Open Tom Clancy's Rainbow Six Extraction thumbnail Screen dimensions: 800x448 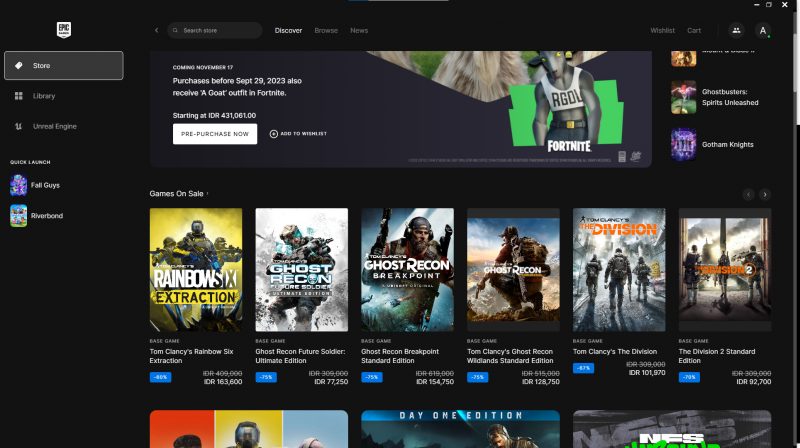click(x=196, y=270)
